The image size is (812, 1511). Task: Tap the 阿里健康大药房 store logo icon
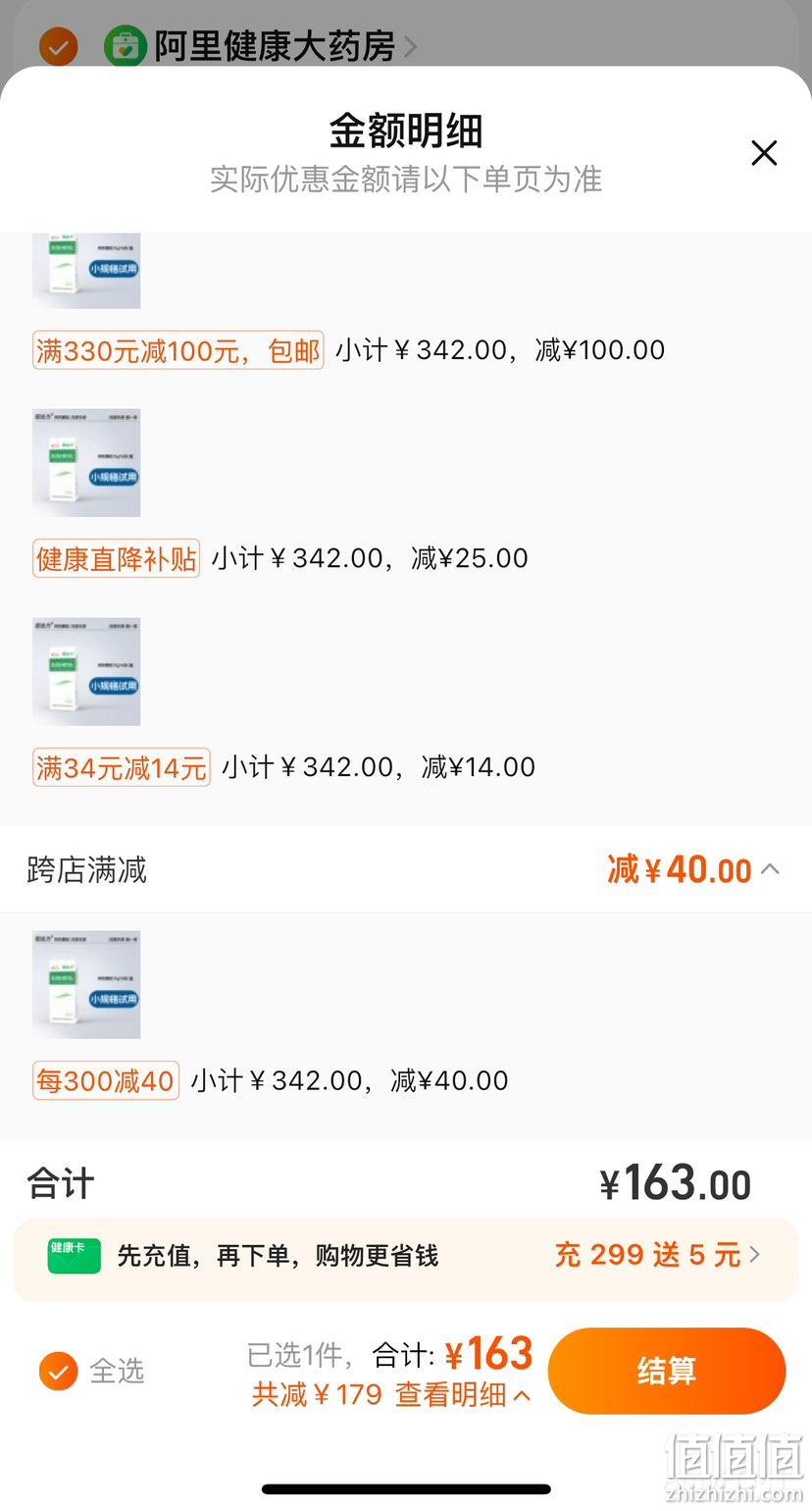pyautogui.click(x=125, y=46)
